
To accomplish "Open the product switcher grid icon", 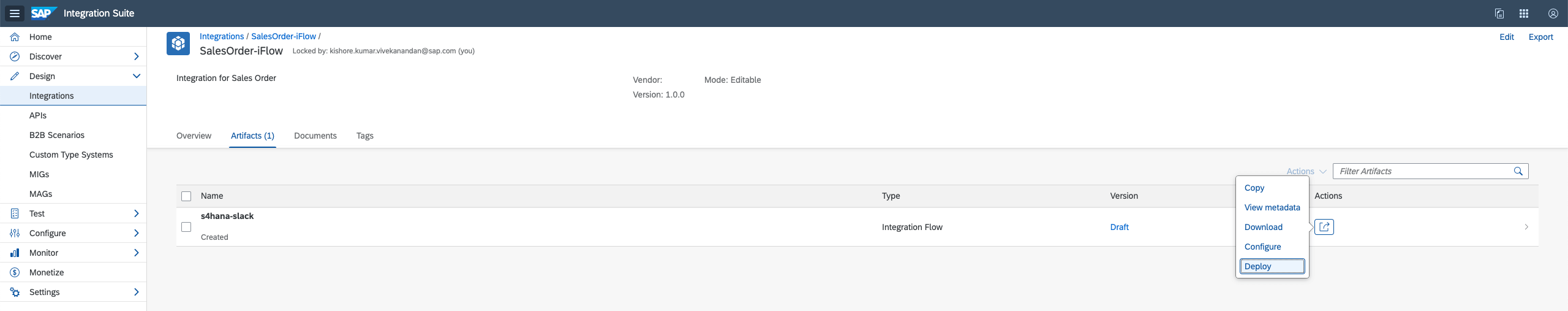I will click(x=1524, y=13).
